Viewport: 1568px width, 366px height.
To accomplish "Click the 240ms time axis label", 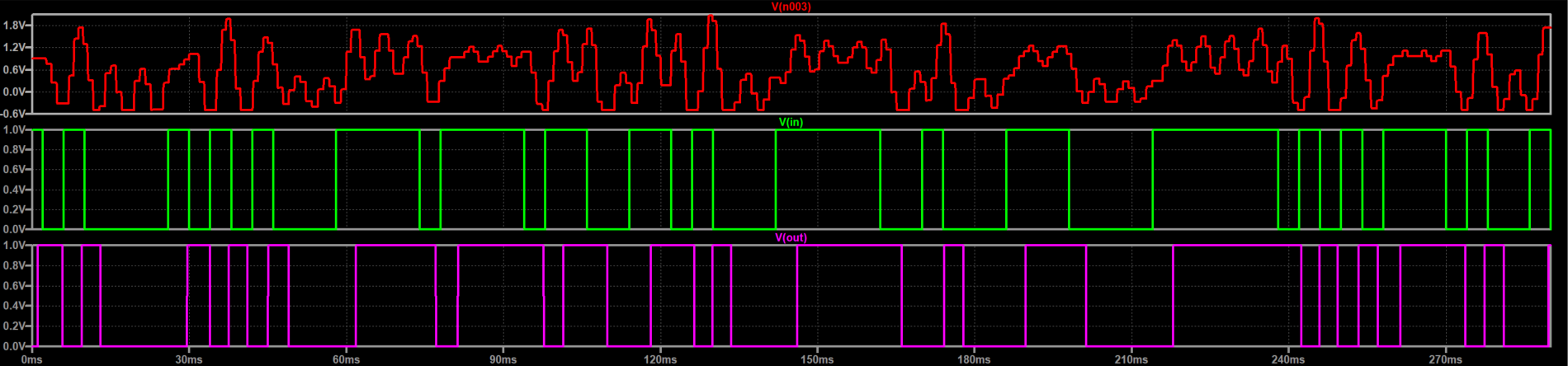I will [1287, 360].
